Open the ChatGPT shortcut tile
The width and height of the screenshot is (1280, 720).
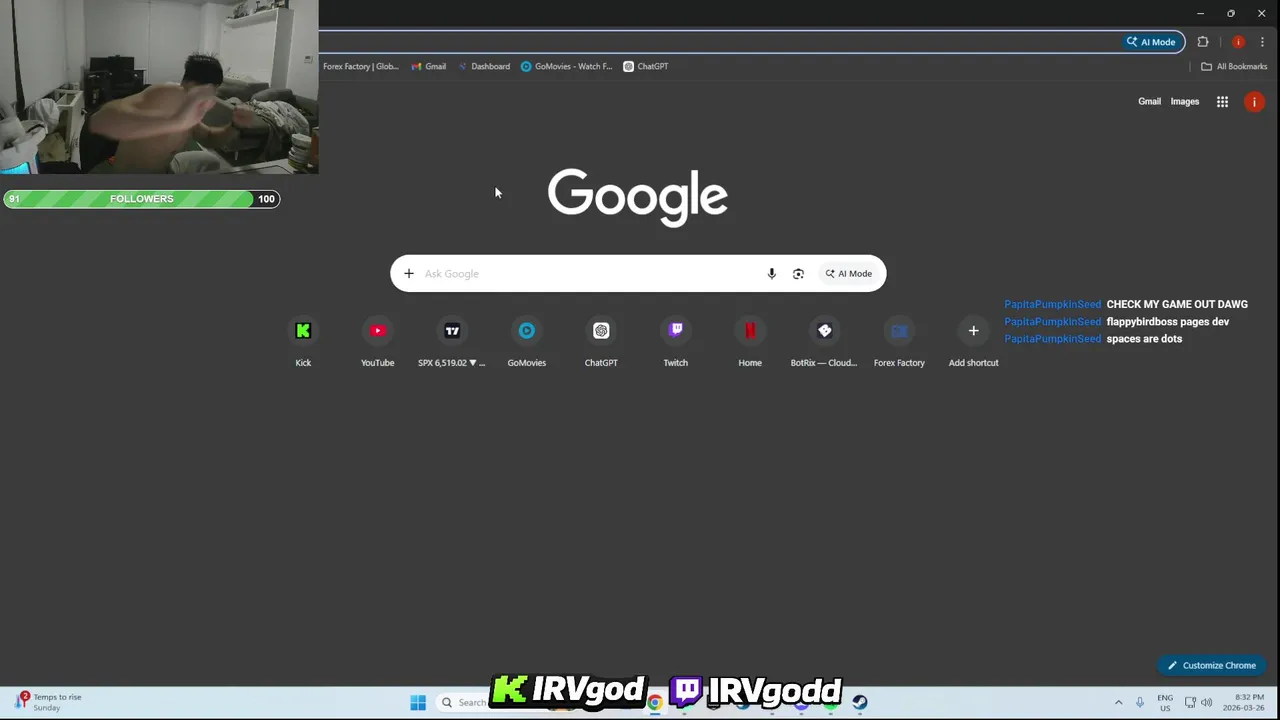(601, 342)
